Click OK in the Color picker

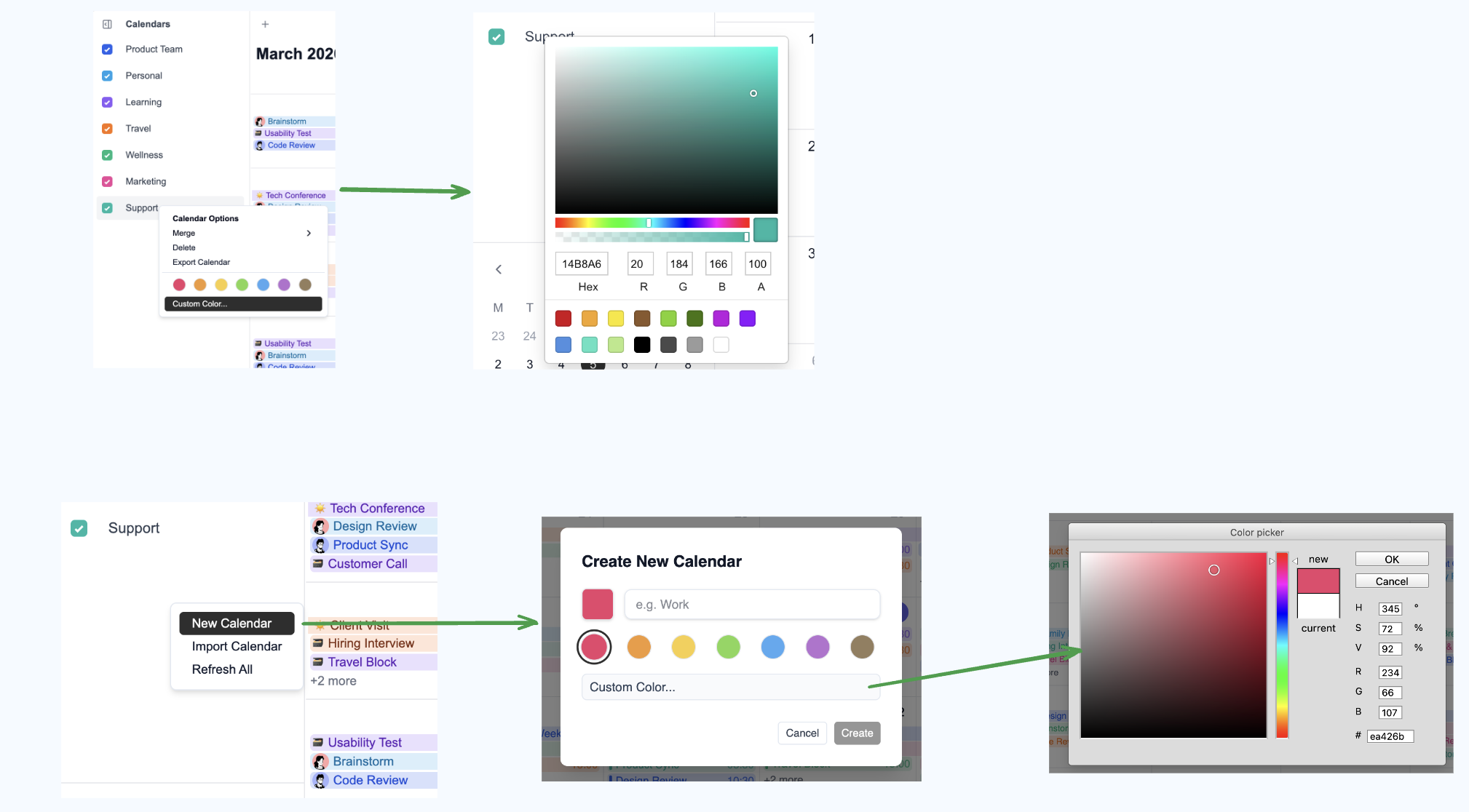pos(1391,559)
